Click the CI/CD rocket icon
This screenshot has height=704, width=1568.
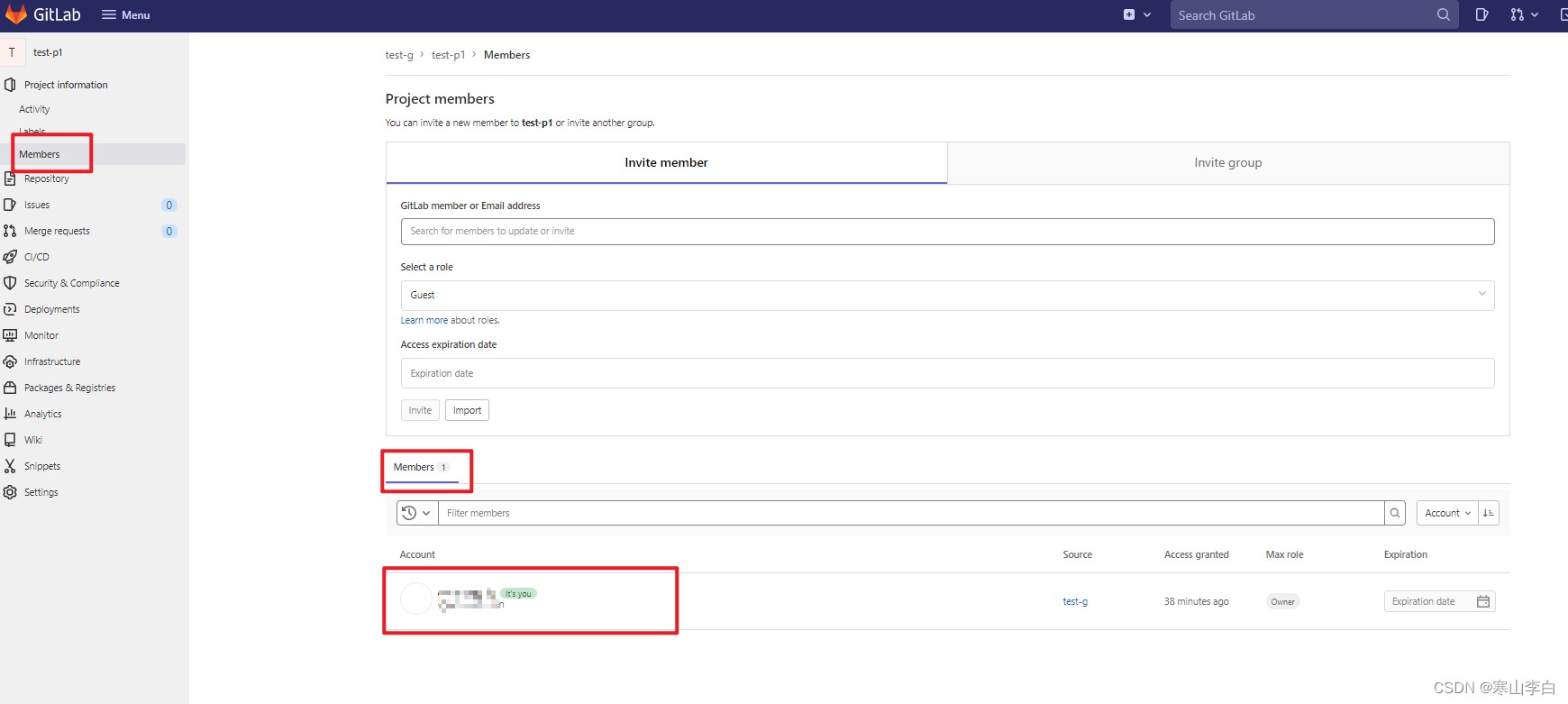click(10, 257)
